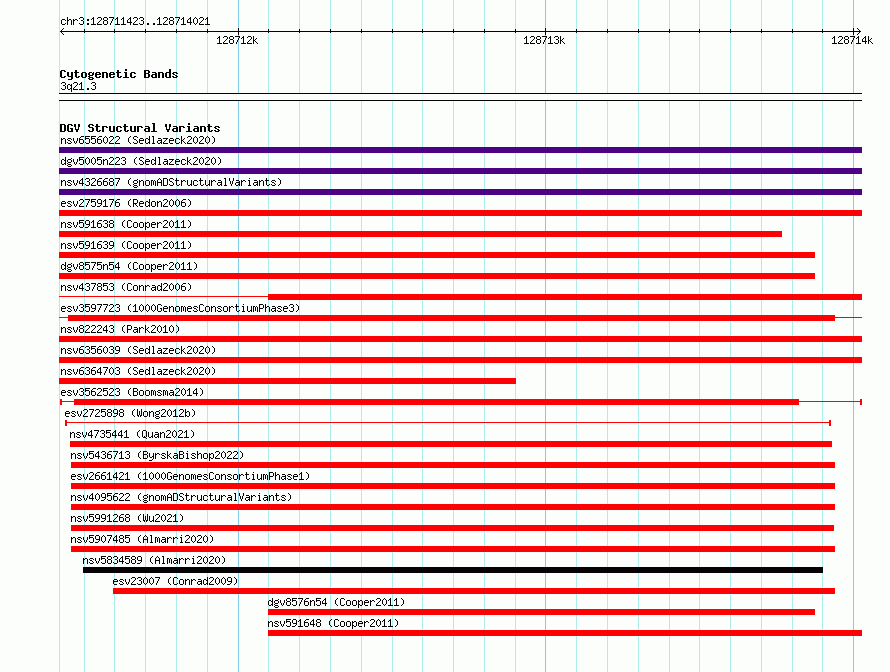Click the purple bar under nsv6556022
Screen dimensions: 890x672
pos(460,150)
